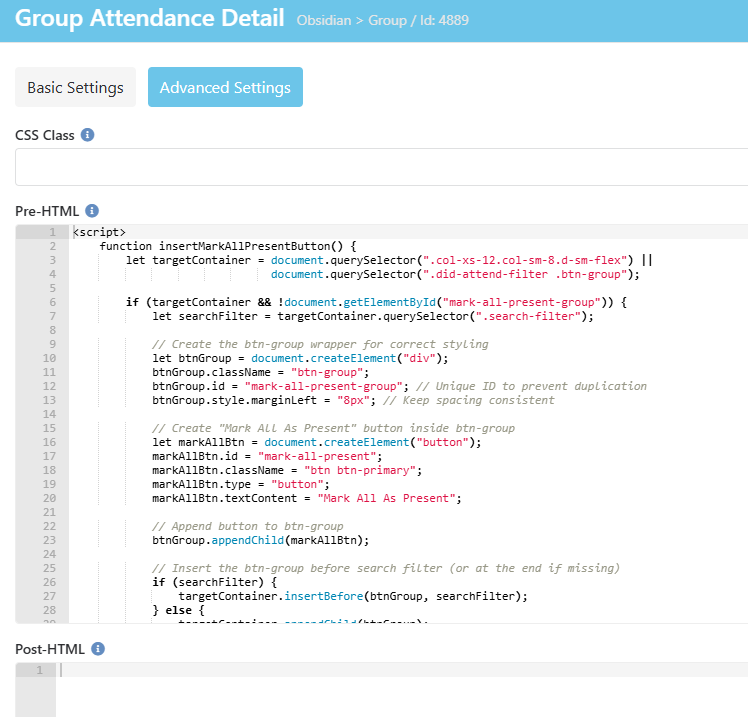
Task: Click the CSS Class label
Action: (45, 135)
